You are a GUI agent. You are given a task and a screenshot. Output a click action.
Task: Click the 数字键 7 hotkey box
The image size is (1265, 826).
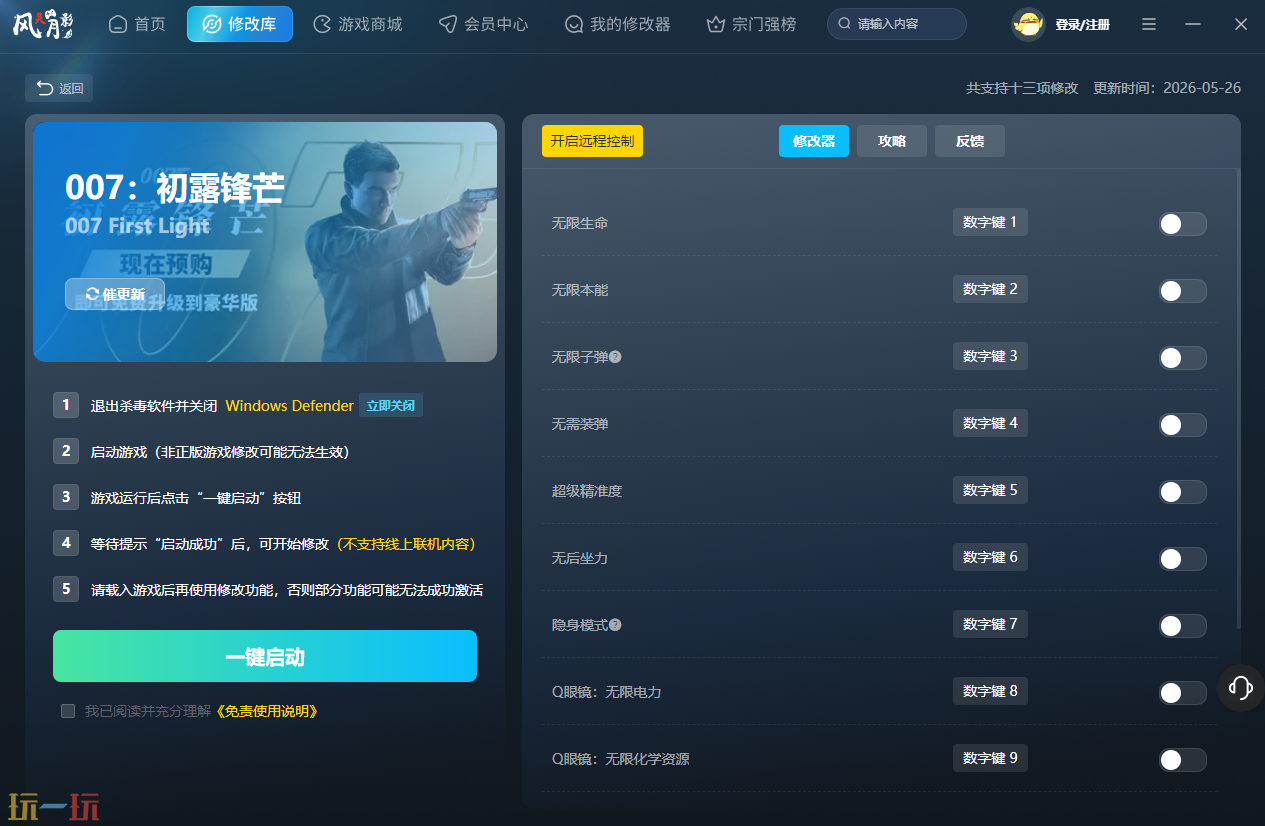[990, 624]
